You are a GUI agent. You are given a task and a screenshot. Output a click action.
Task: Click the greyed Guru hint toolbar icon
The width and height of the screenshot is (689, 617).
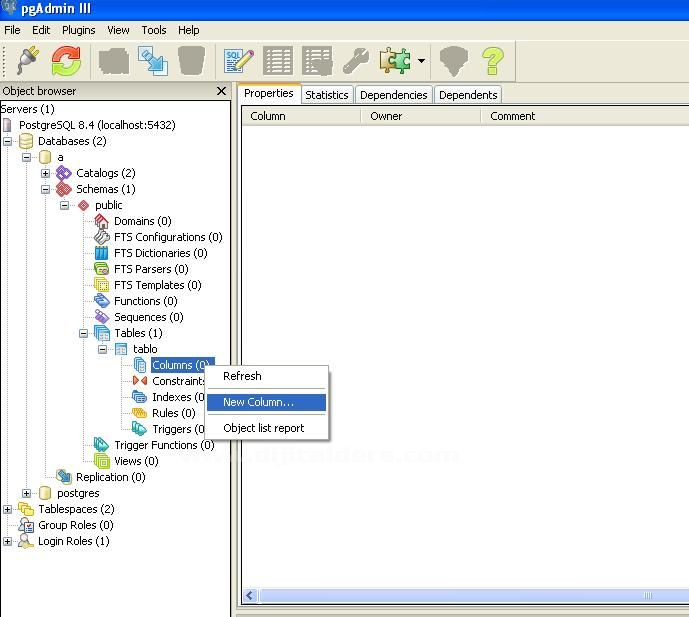[454, 61]
